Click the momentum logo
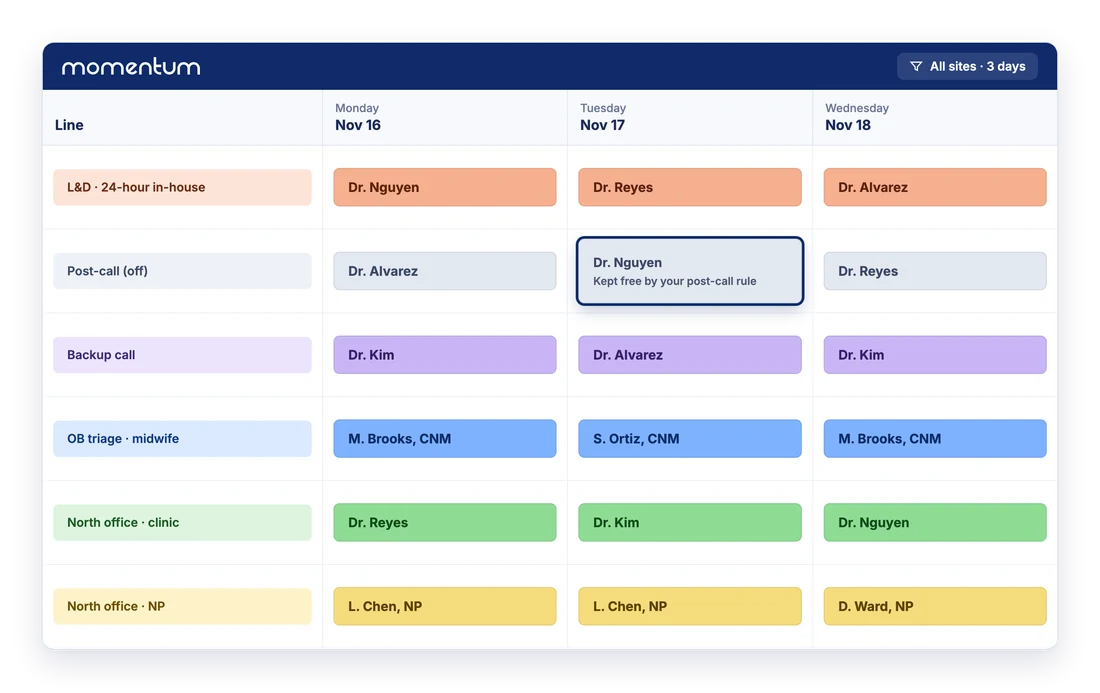This screenshot has width=1100, height=693. click(x=131, y=67)
